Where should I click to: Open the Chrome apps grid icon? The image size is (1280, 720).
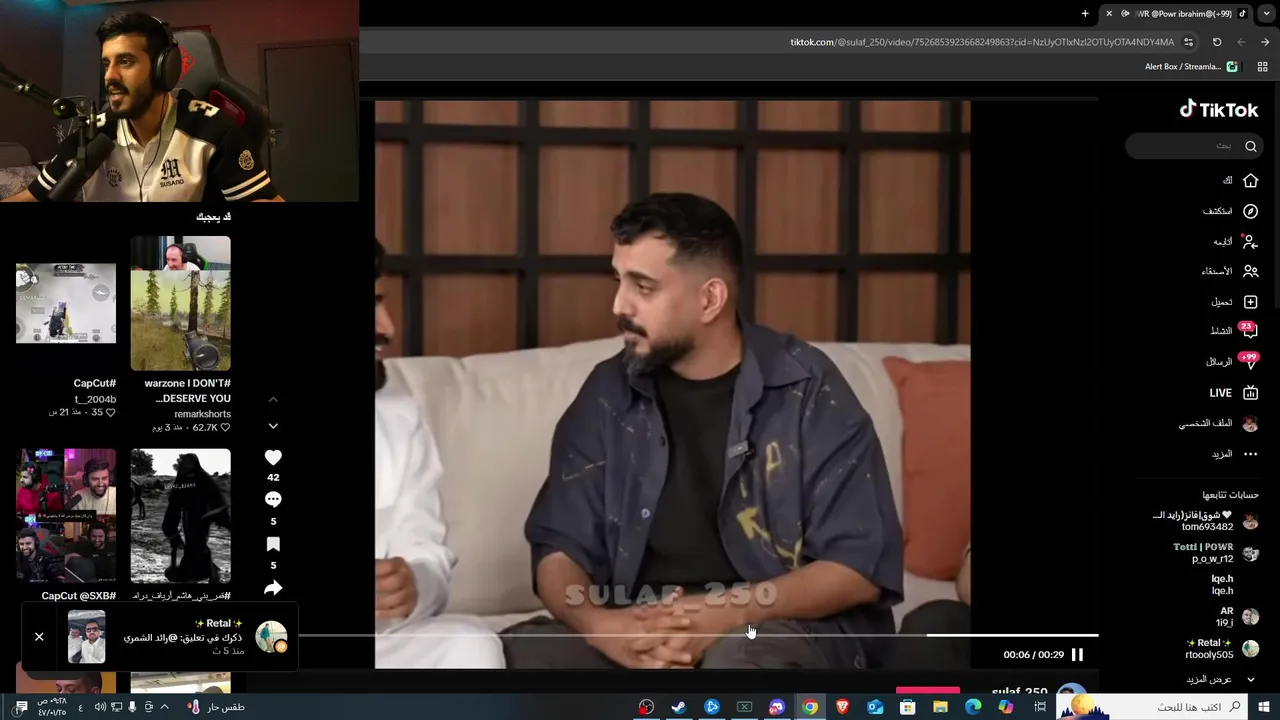click(x=1264, y=67)
